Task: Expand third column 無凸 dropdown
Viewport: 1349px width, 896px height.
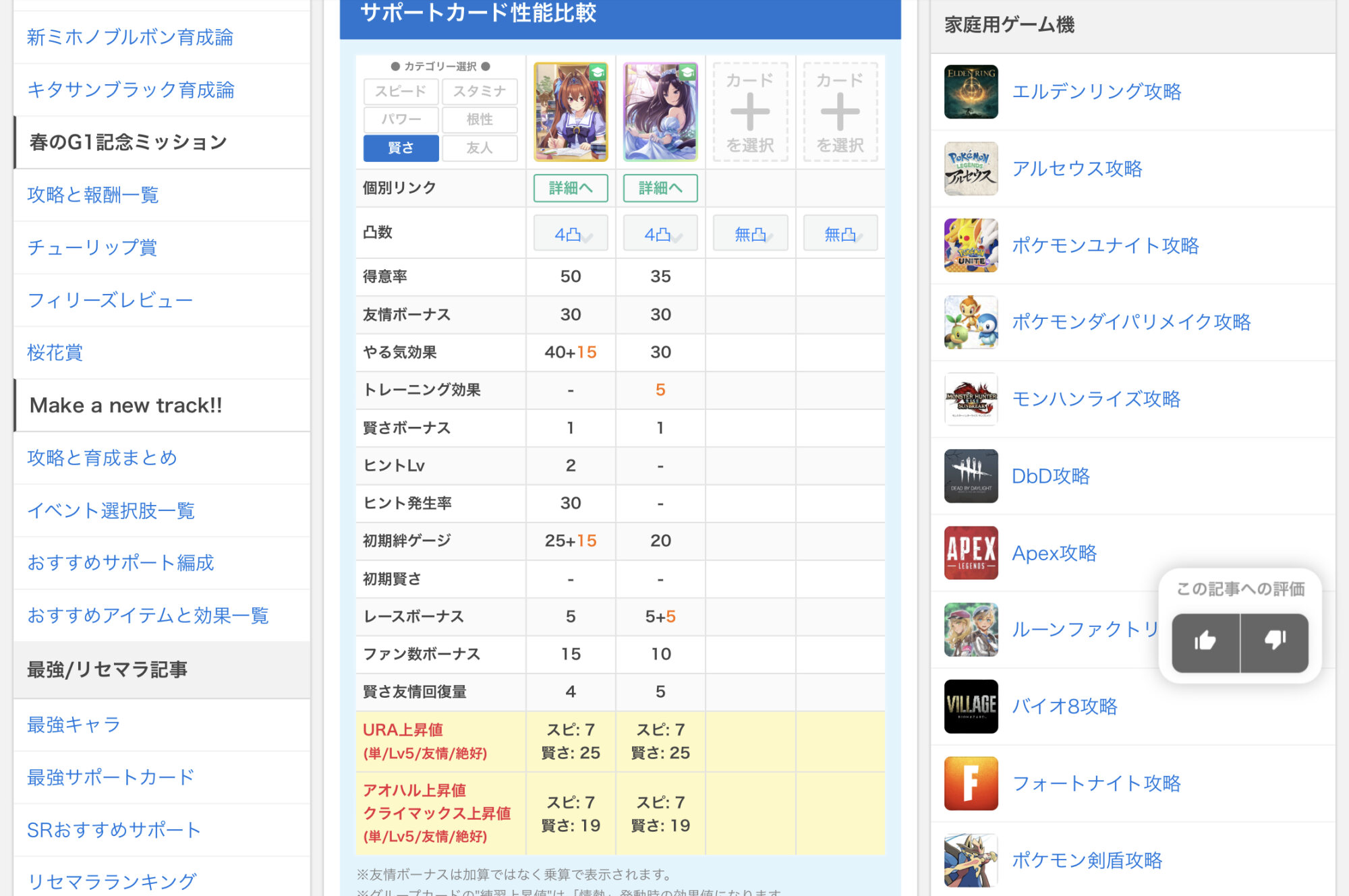Action: pyautogui.click(x=750, y=234)
